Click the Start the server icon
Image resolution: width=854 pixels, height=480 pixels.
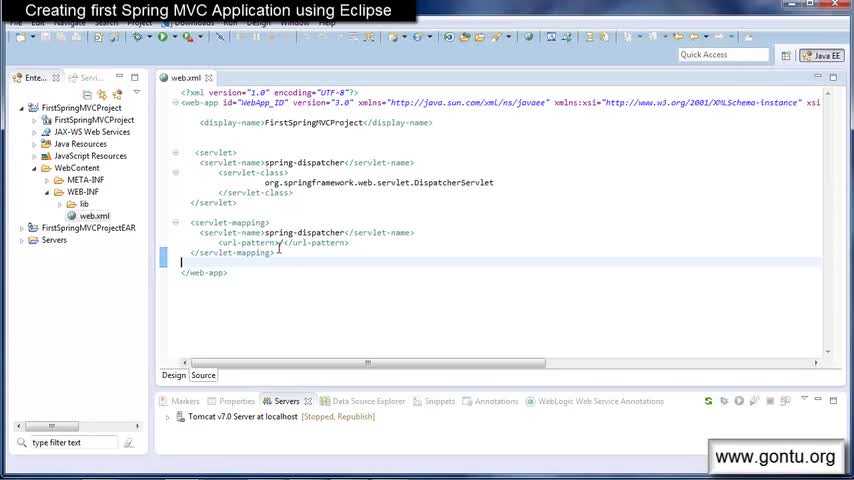point(739,401)
